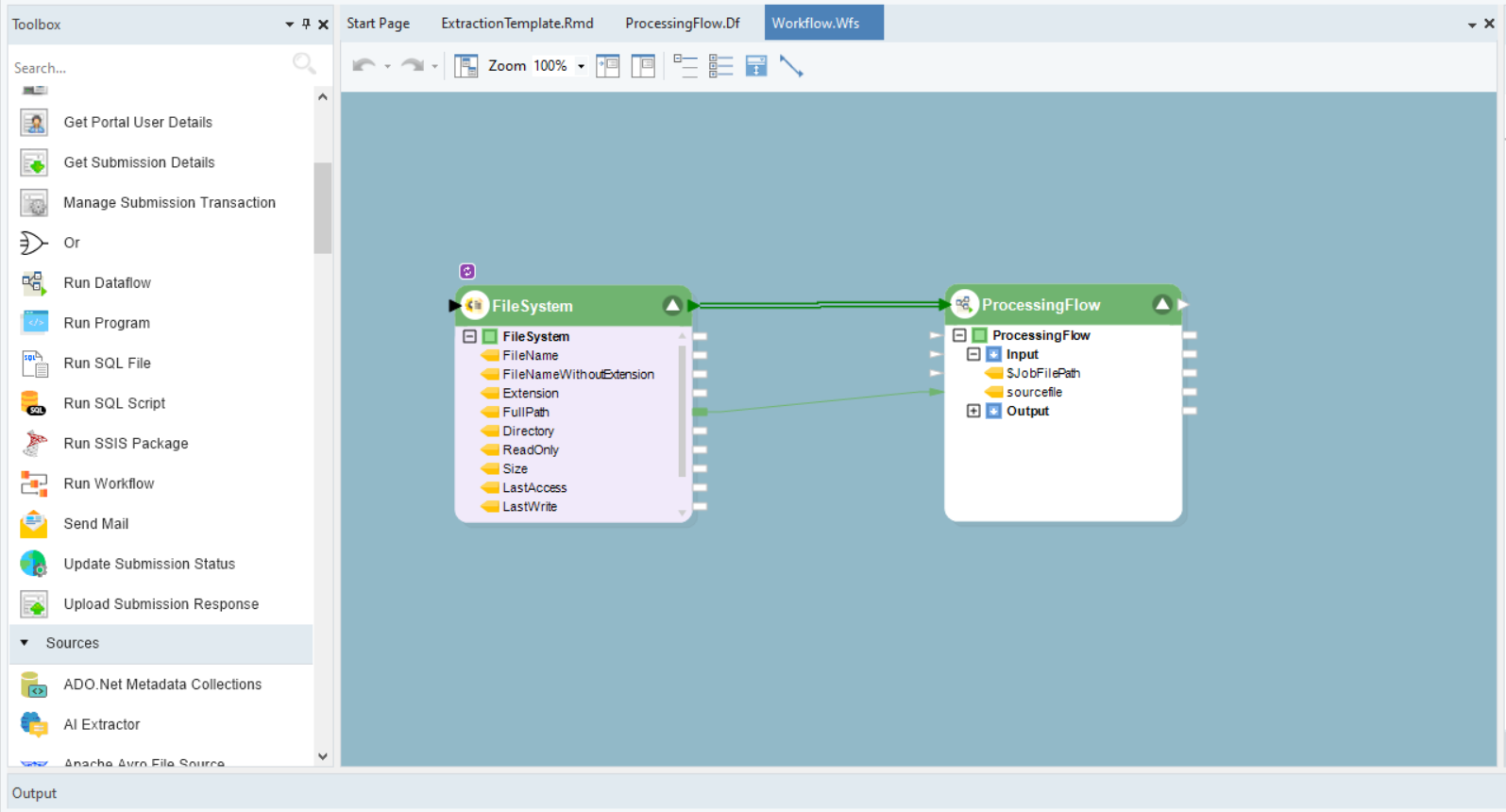The image size is (1506, 812).
Task: Click the Run Dataflow icon in Toolbox
Action: (34, 283)
